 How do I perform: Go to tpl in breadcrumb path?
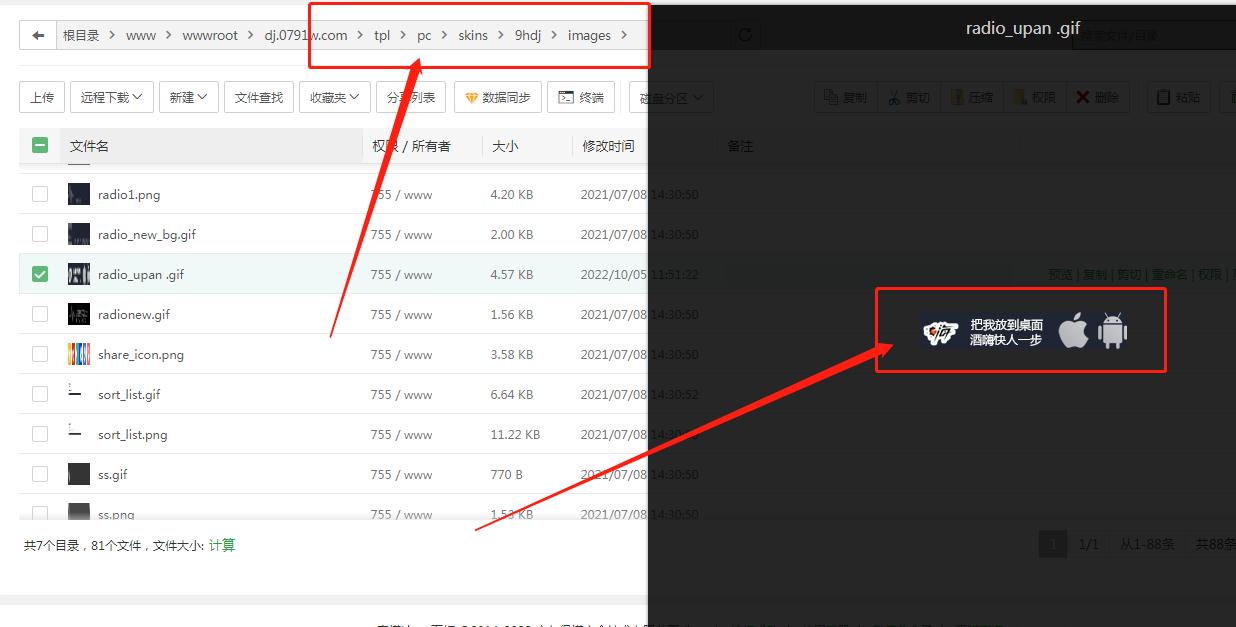[382, 35]
